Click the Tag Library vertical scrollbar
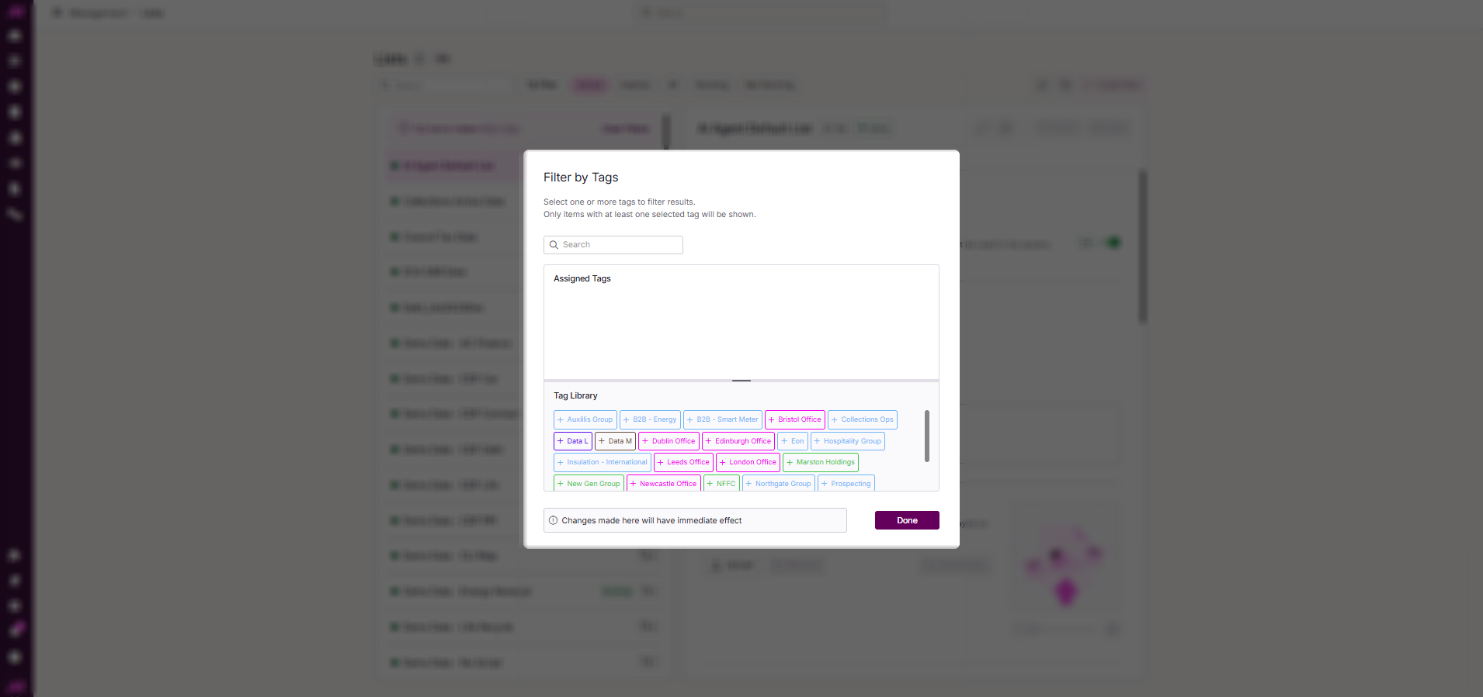1483x697 pixels. (927, 436)
